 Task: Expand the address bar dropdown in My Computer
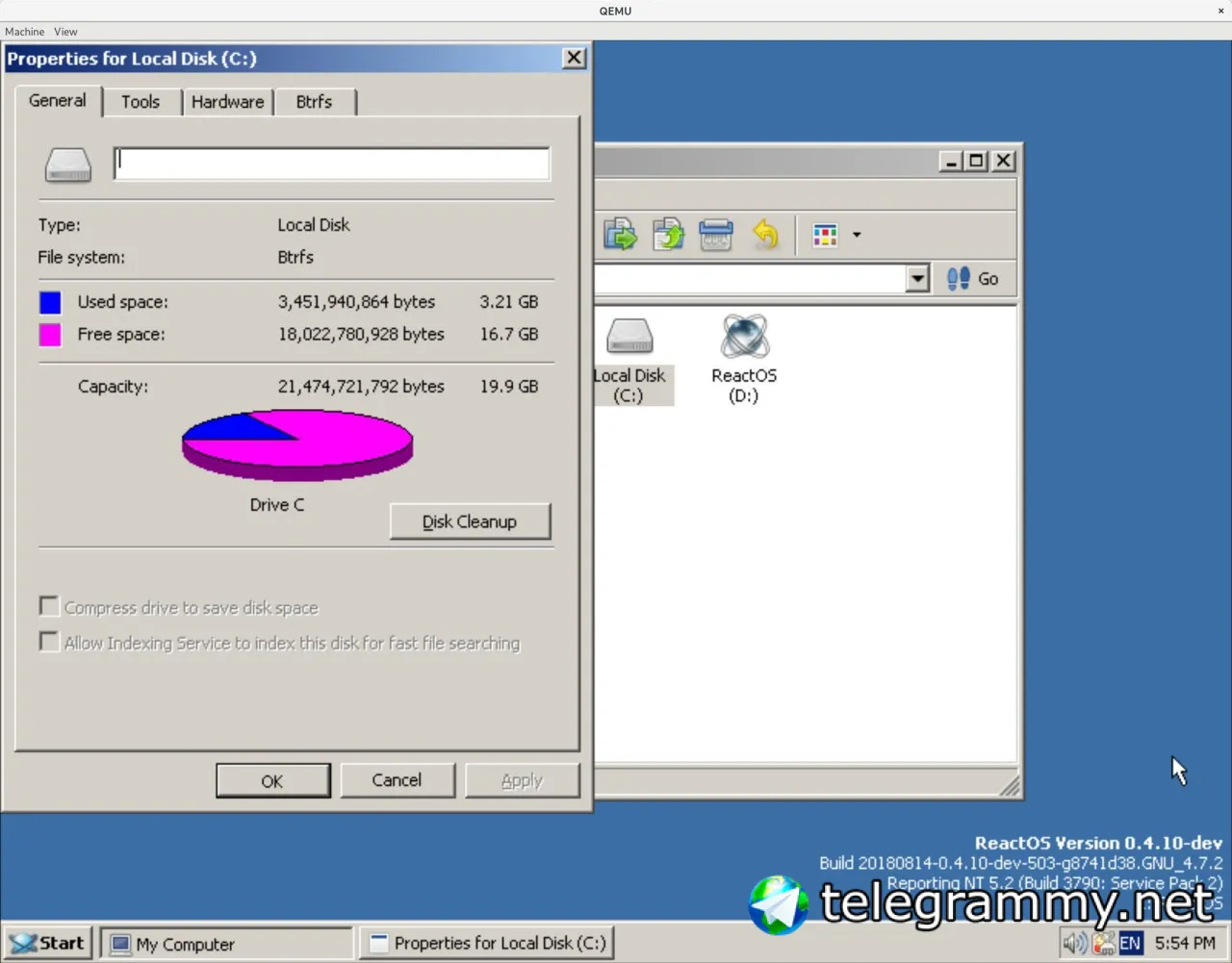click(x=917, y=279)
